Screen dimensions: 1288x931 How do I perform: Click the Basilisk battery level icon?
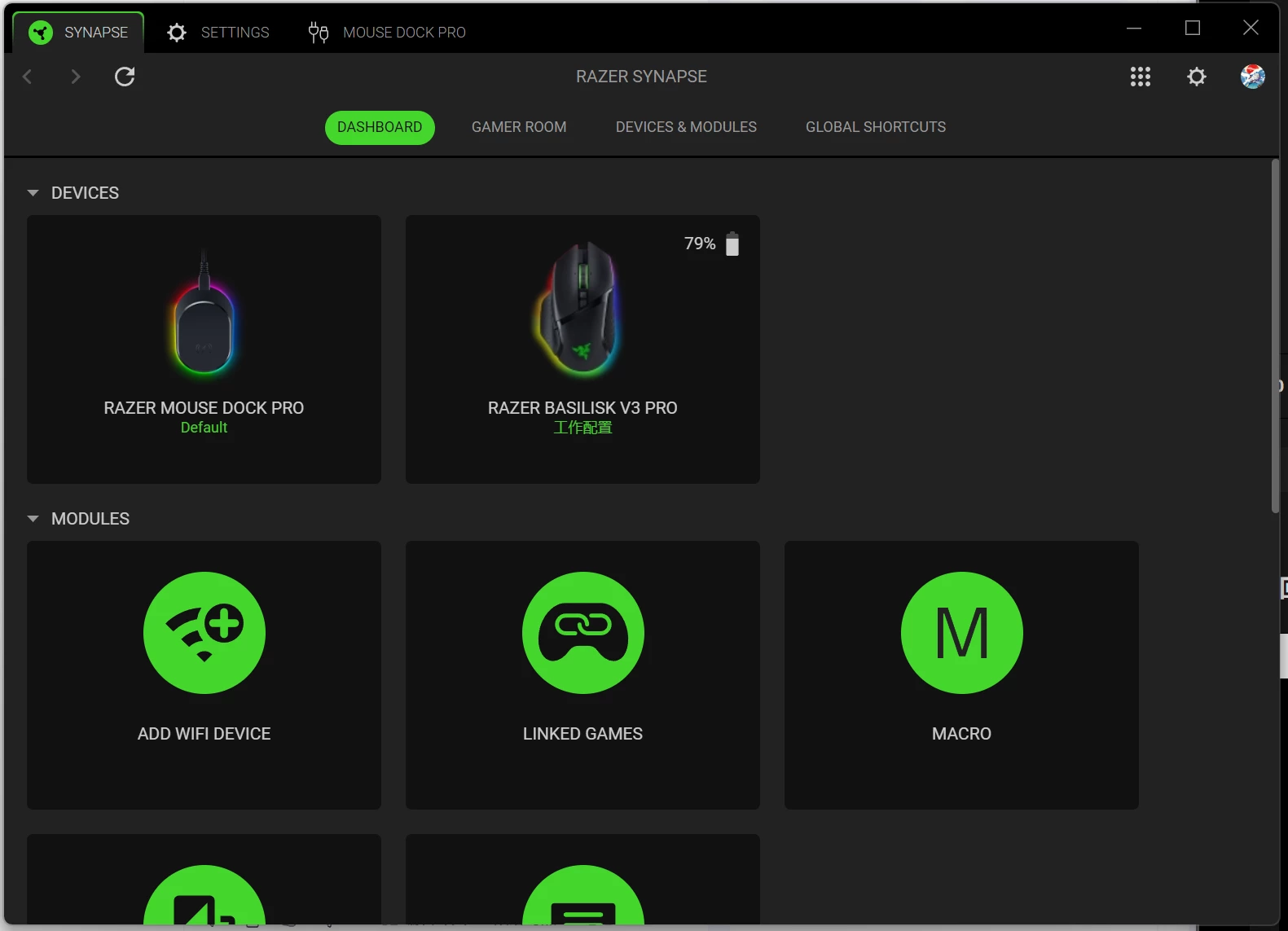732,244
